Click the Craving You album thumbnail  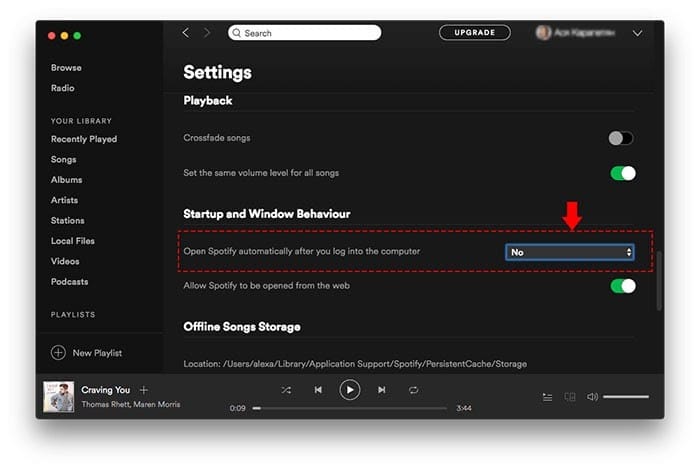pos(58,396)
